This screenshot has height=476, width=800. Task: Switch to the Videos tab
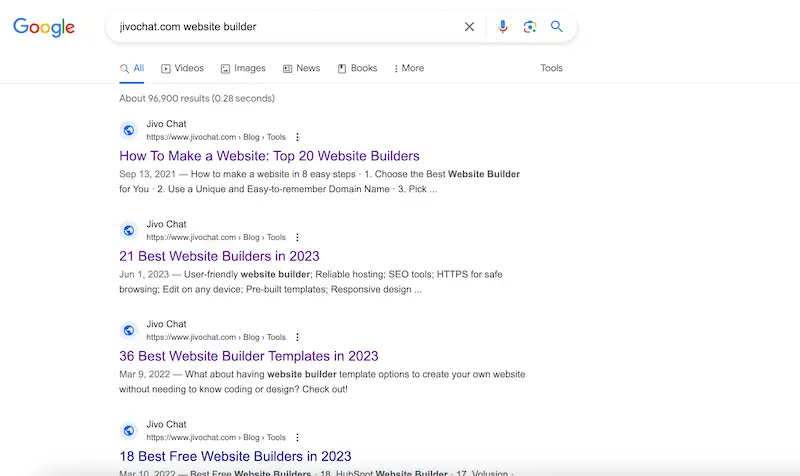(x=183, y=68)
